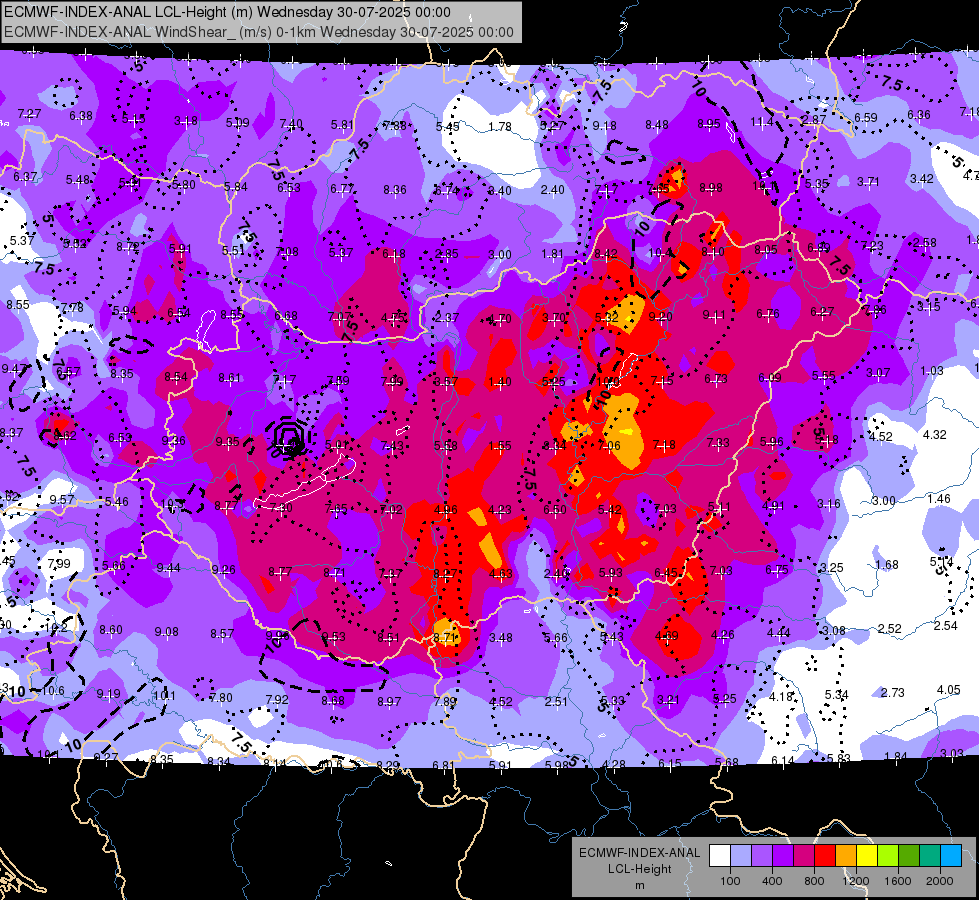This screenshot has height=900, width=979.
Task: Click the teal legend swatch
Action: point(930,856)
